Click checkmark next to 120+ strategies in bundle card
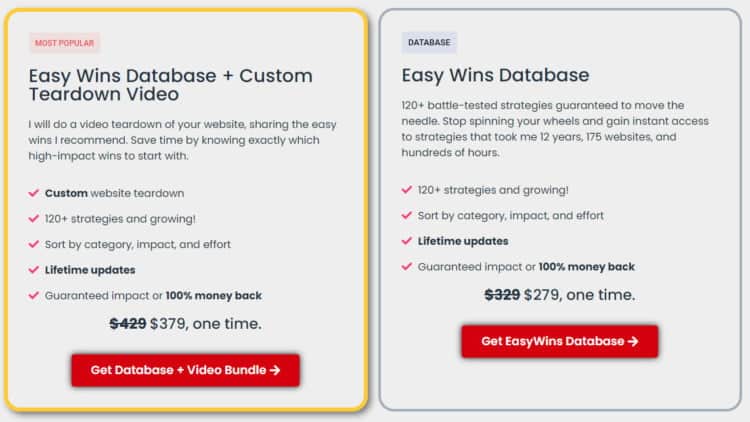 (33, 219)
